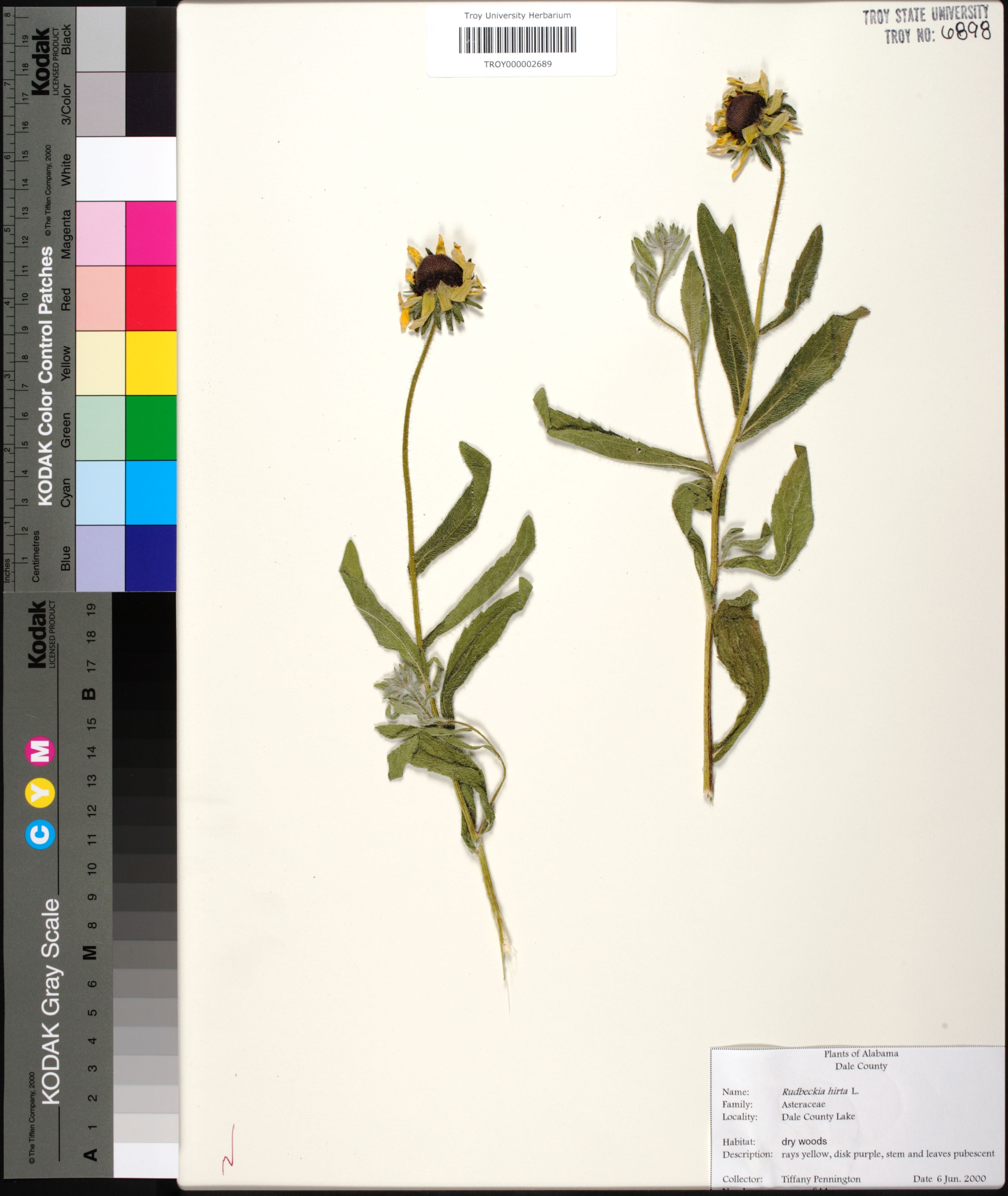Pick the pale cyan tint patch
Screen dimensions: 1008x1196
point(101,493)
